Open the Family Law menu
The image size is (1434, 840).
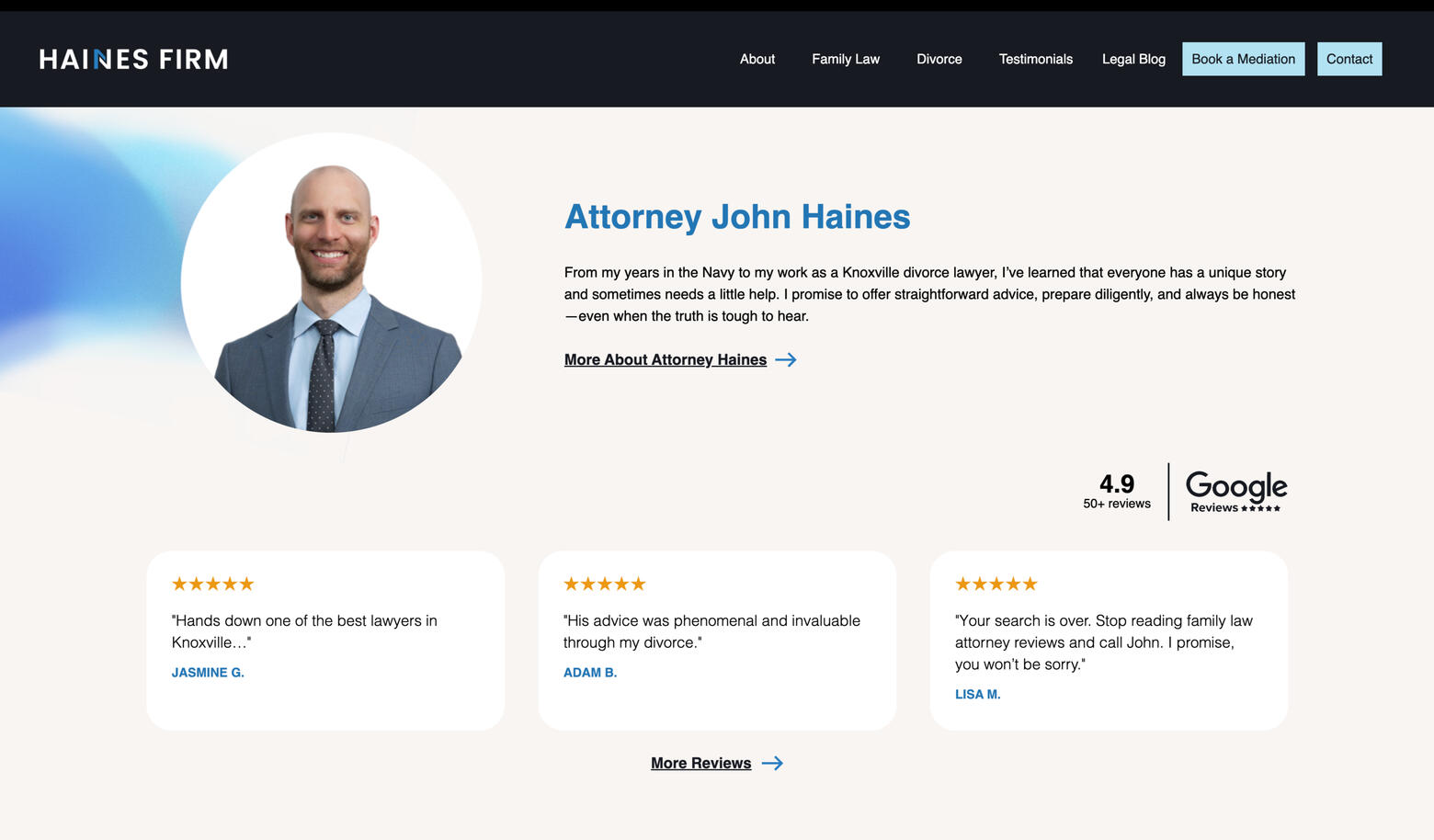846,60
